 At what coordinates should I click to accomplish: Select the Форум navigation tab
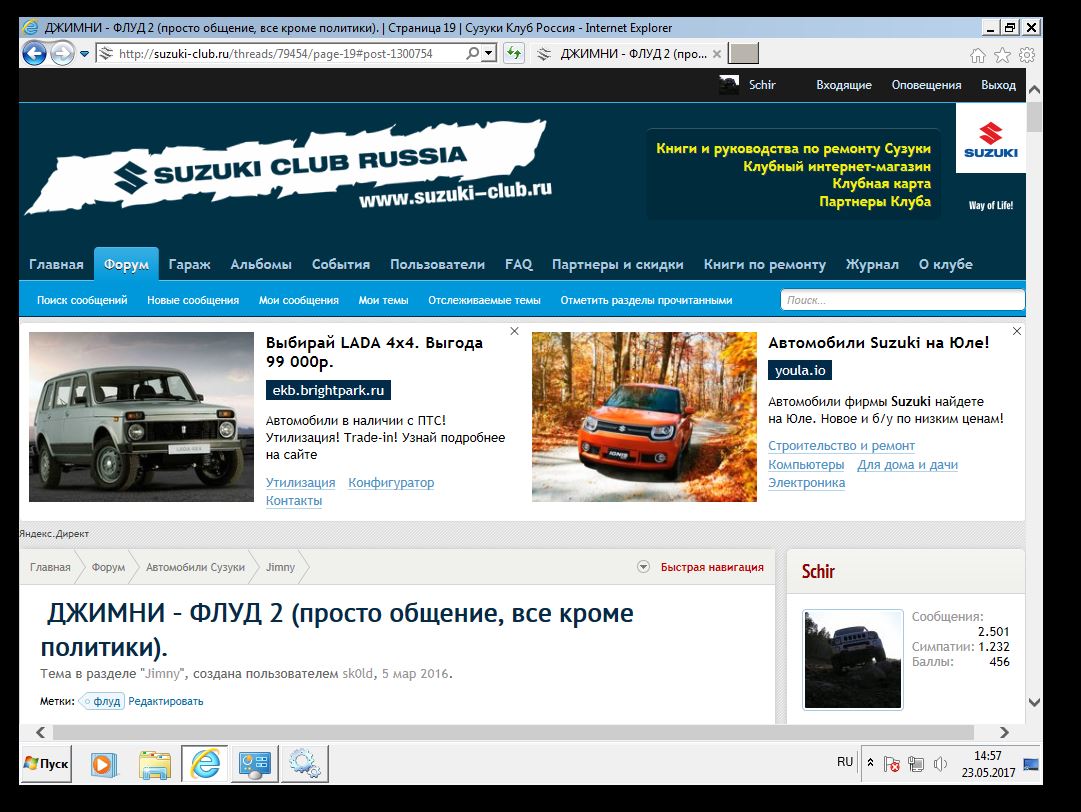126,264
